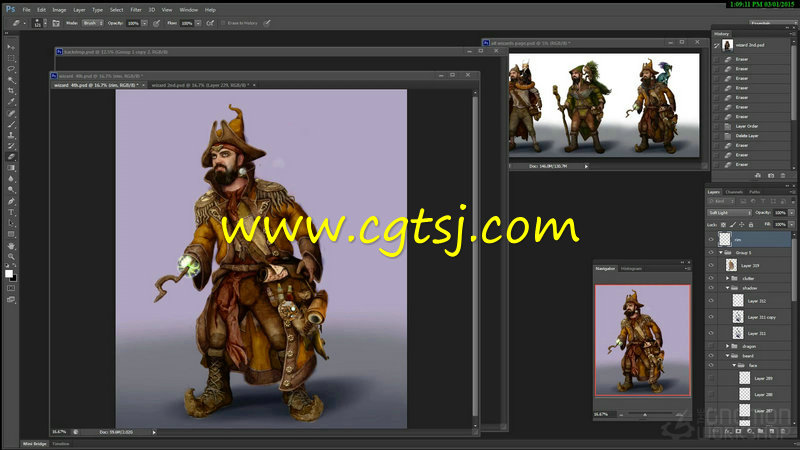Screen dimensions: 800x450
Task: Open the Image menu
Action: 59,10
